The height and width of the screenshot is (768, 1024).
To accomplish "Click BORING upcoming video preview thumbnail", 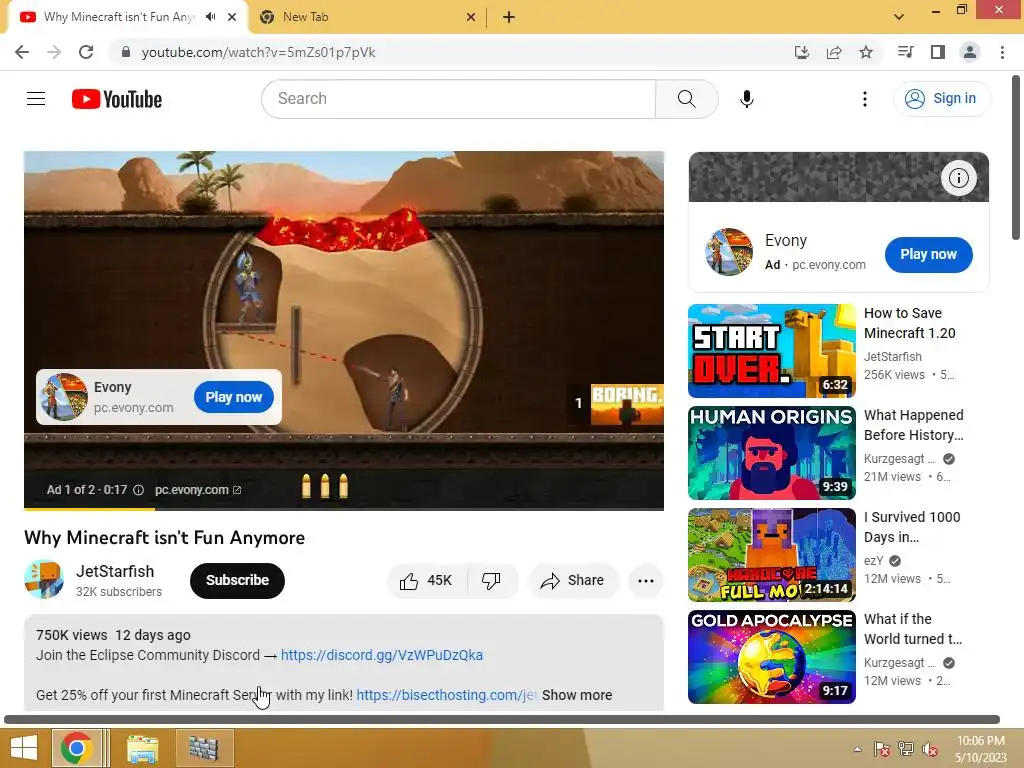I will tap(627, 404).
